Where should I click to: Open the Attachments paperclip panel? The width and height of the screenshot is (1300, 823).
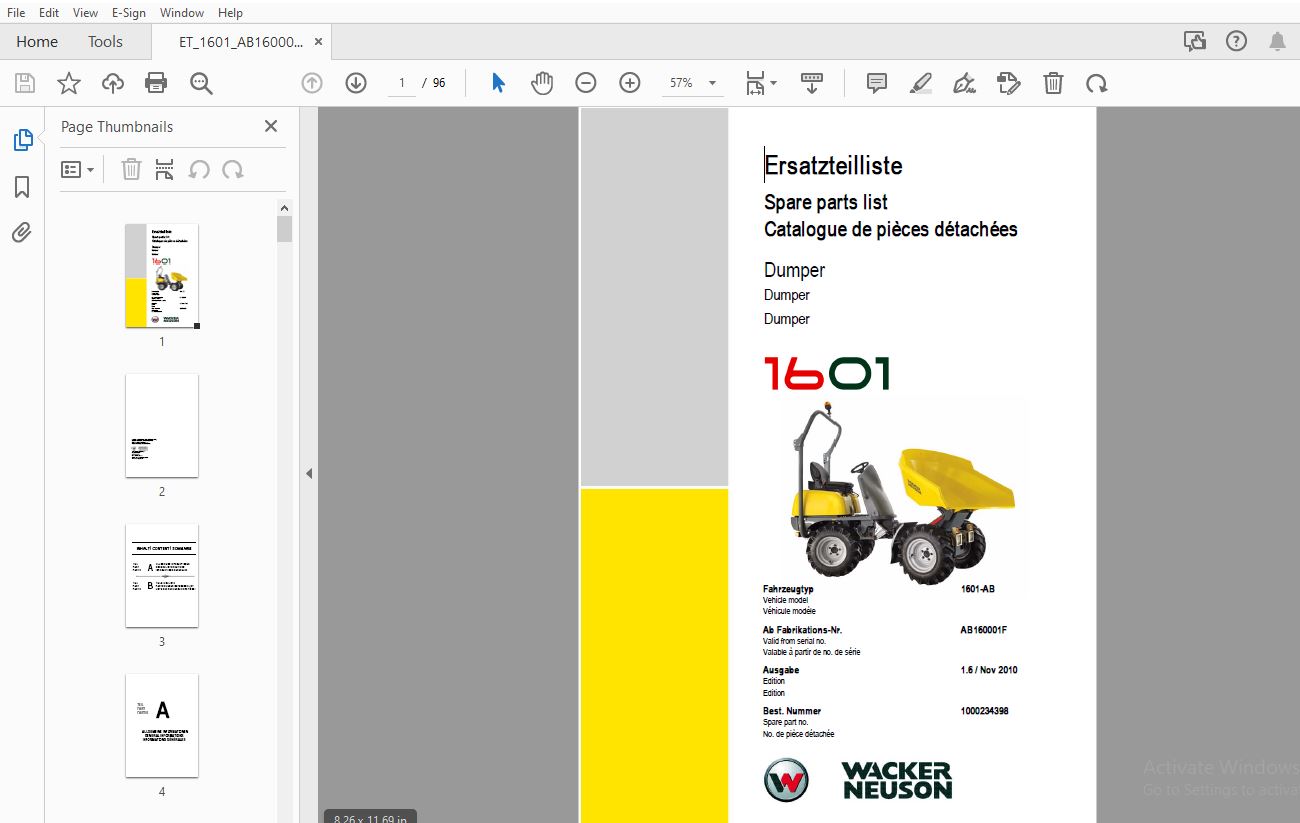point(22,233)
